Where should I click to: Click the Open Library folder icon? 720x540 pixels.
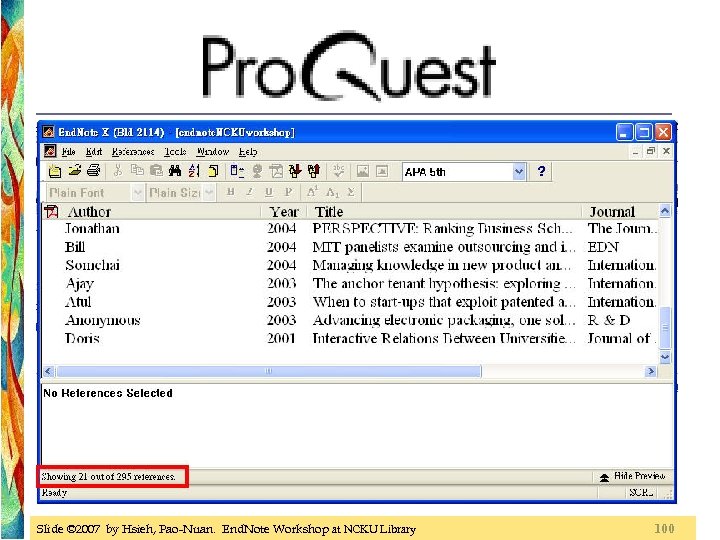[74, 171]
